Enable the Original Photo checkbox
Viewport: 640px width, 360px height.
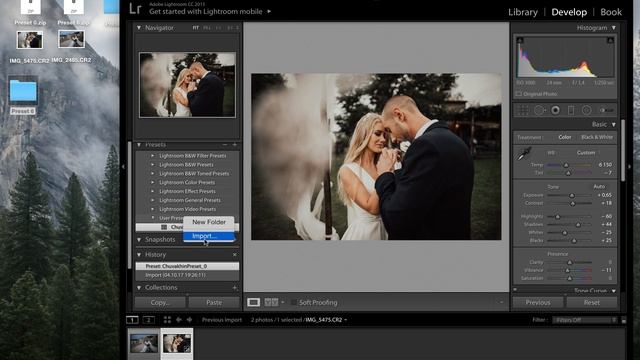[x=519, y=94]
